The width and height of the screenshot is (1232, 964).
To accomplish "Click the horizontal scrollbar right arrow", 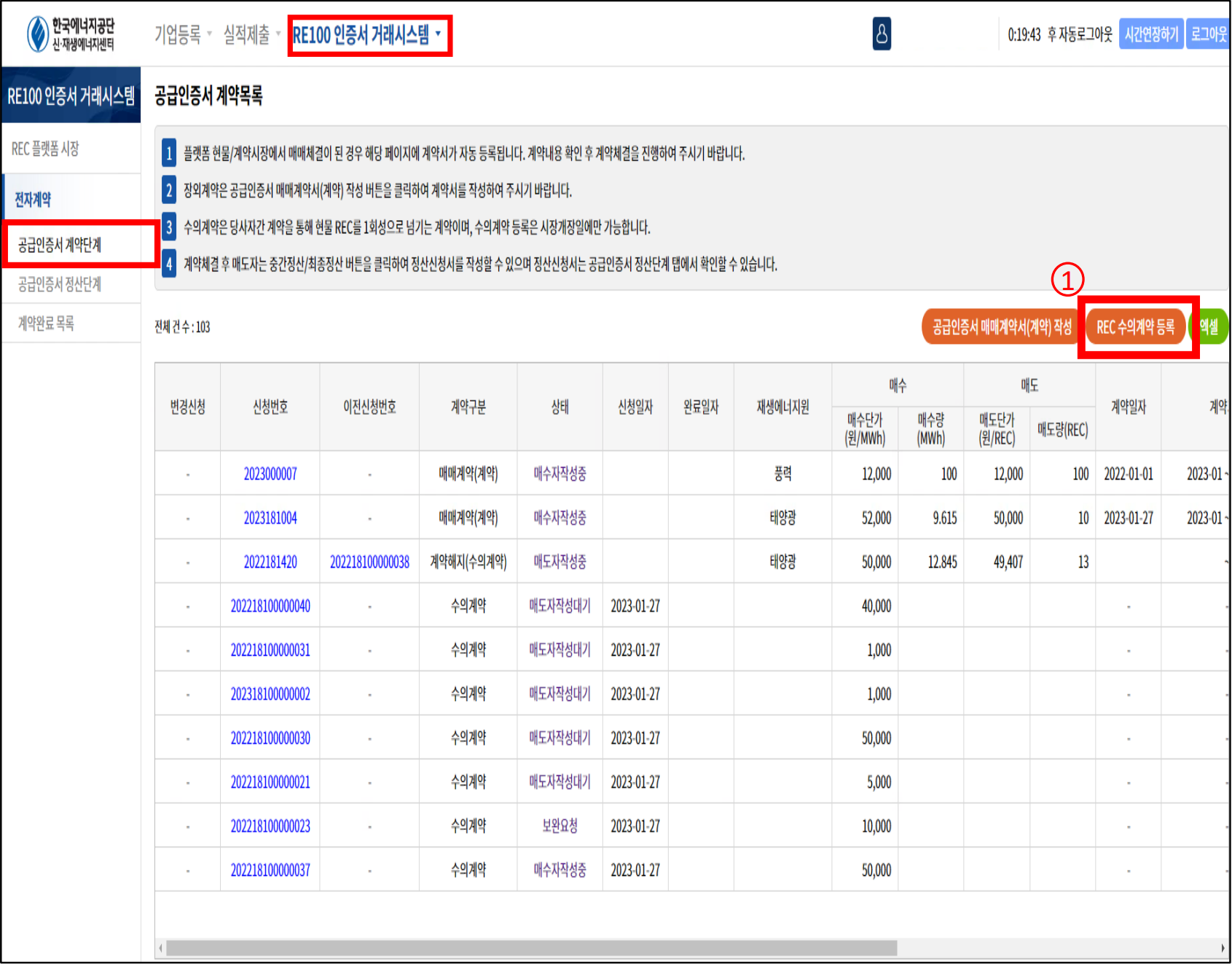I will coord(1223,948).
